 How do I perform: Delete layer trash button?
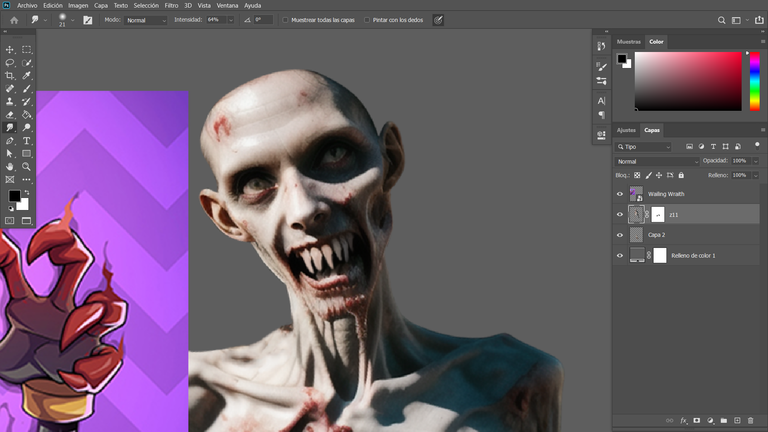click(750, 421)
